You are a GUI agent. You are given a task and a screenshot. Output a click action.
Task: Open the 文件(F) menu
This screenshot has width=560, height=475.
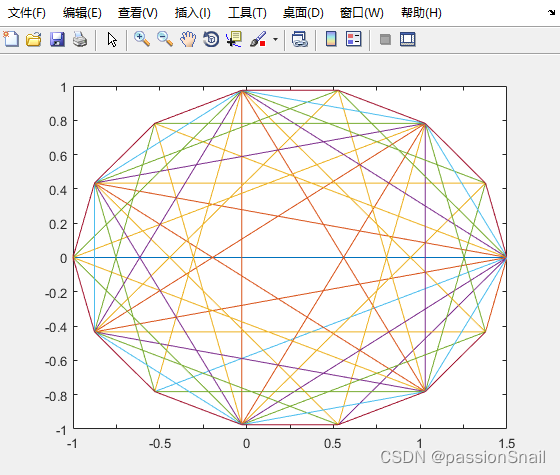point(27,13)
